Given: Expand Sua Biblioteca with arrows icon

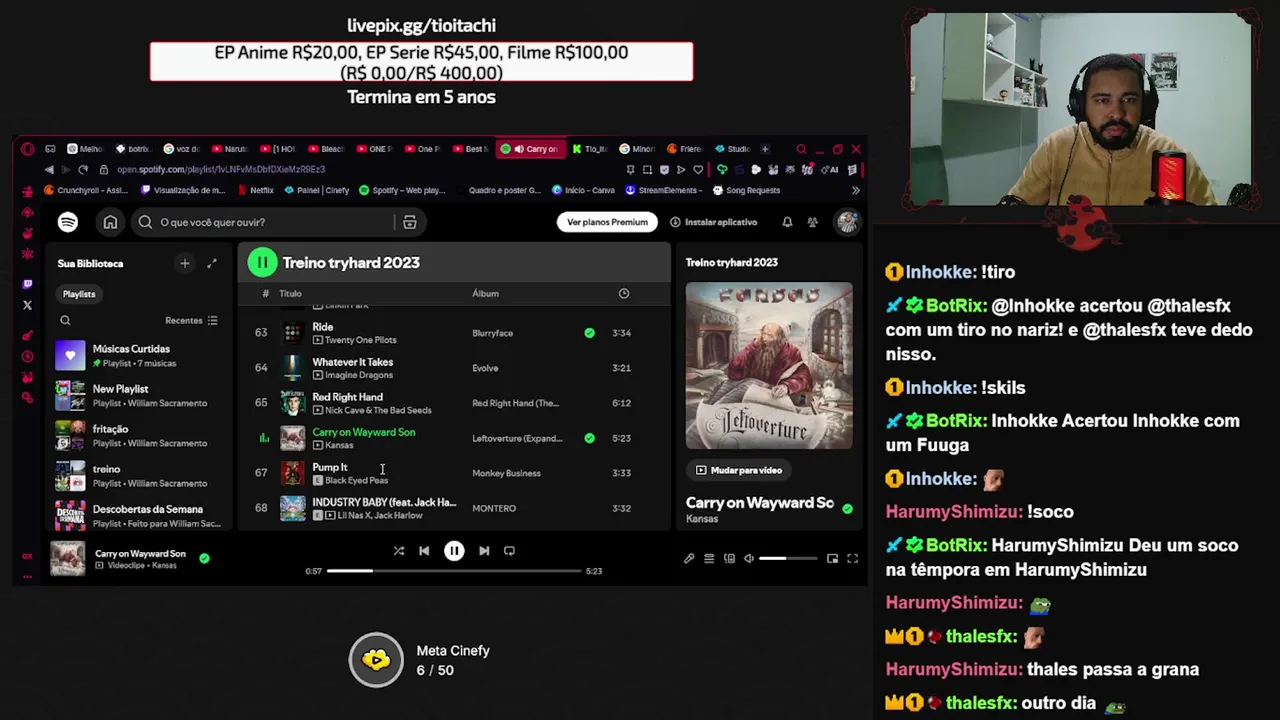Looking at the screenshot, I should (x=212, y=263).
